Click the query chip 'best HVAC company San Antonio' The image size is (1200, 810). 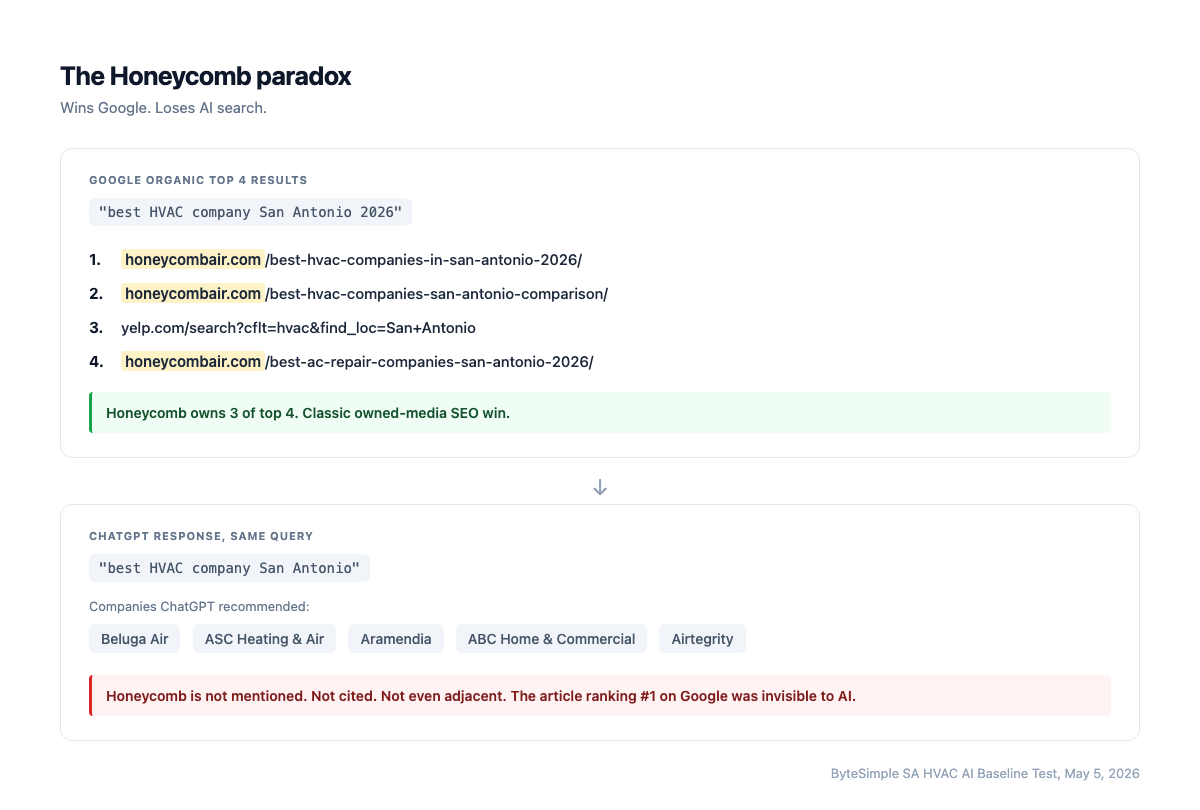tap(229, 568)
